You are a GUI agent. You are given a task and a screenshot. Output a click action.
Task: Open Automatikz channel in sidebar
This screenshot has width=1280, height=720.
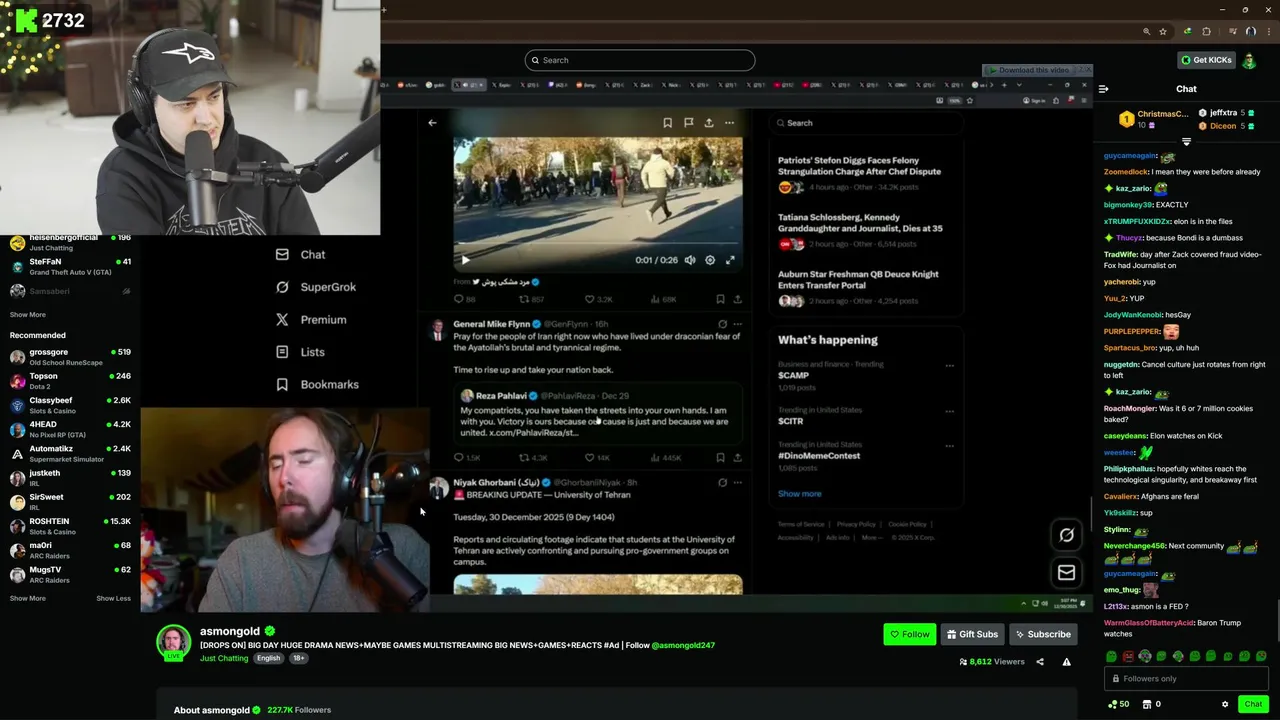pos(70,454)
